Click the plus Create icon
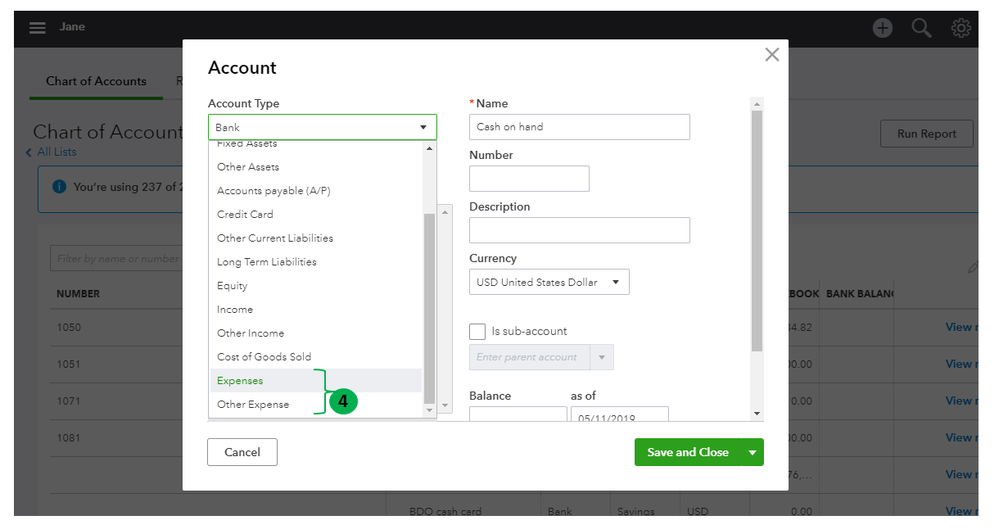 coord(882,27)
